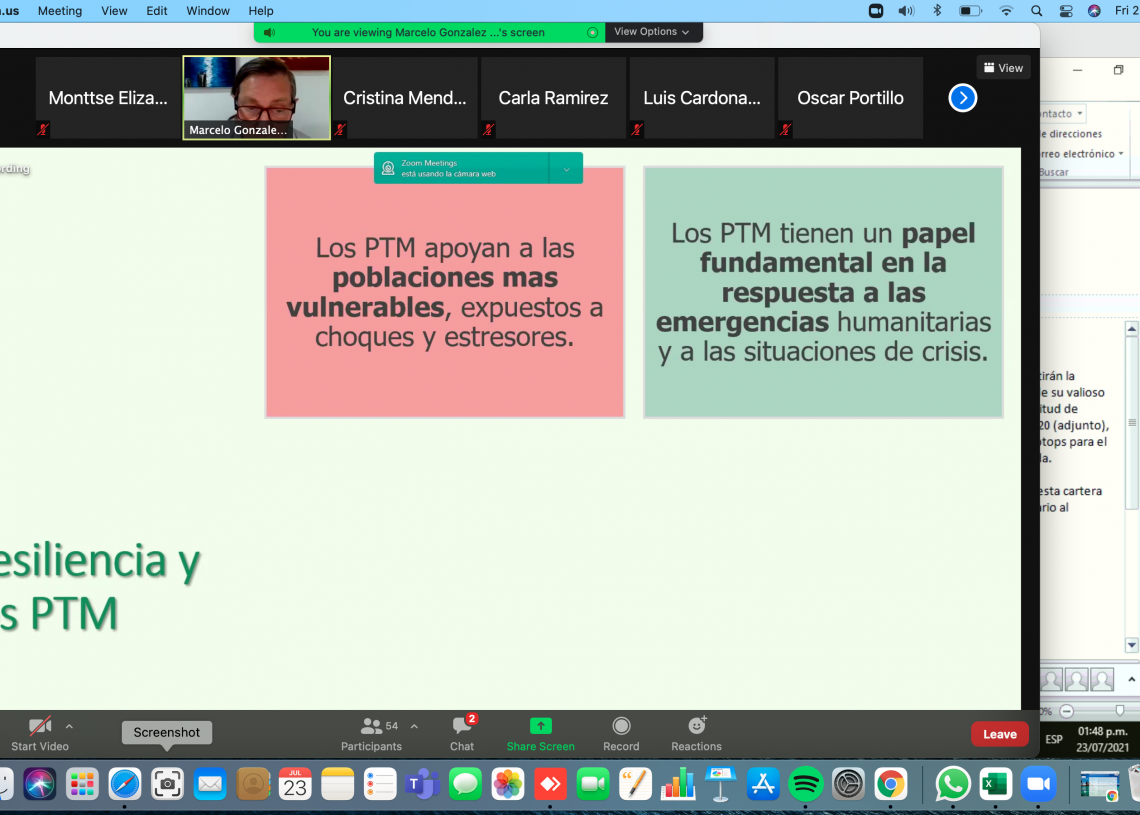1140x815 pixels.
Task: Open the Reactions menu
Action: point(696,733)
